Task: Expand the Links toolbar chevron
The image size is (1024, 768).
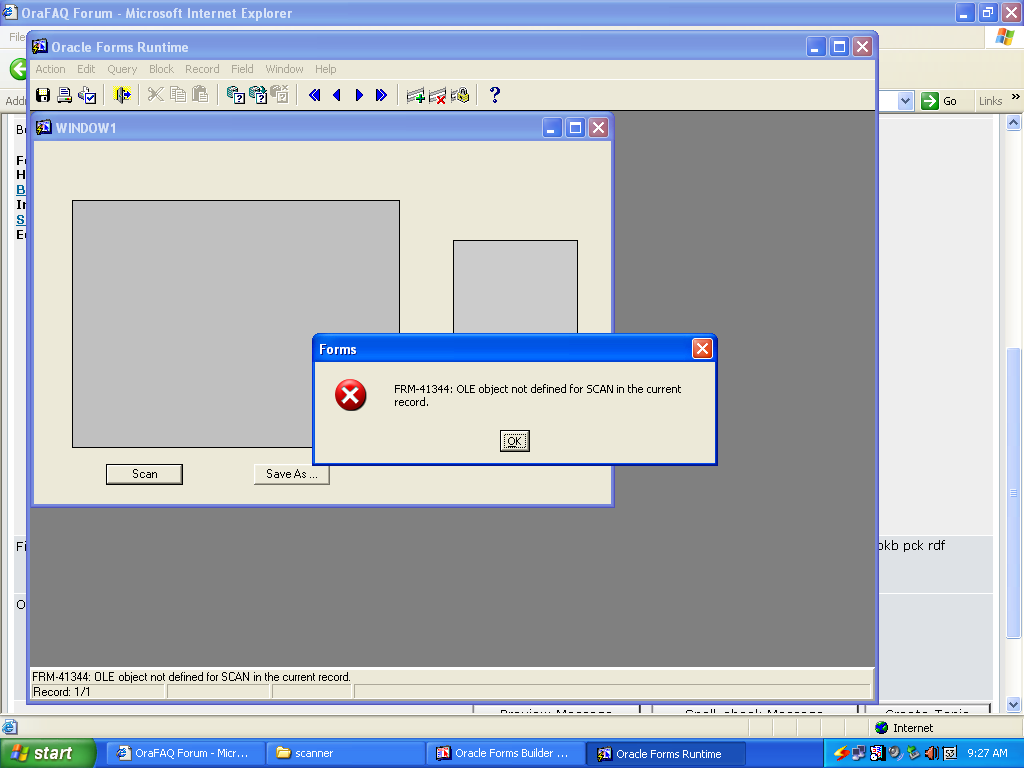Action: 1016,97
